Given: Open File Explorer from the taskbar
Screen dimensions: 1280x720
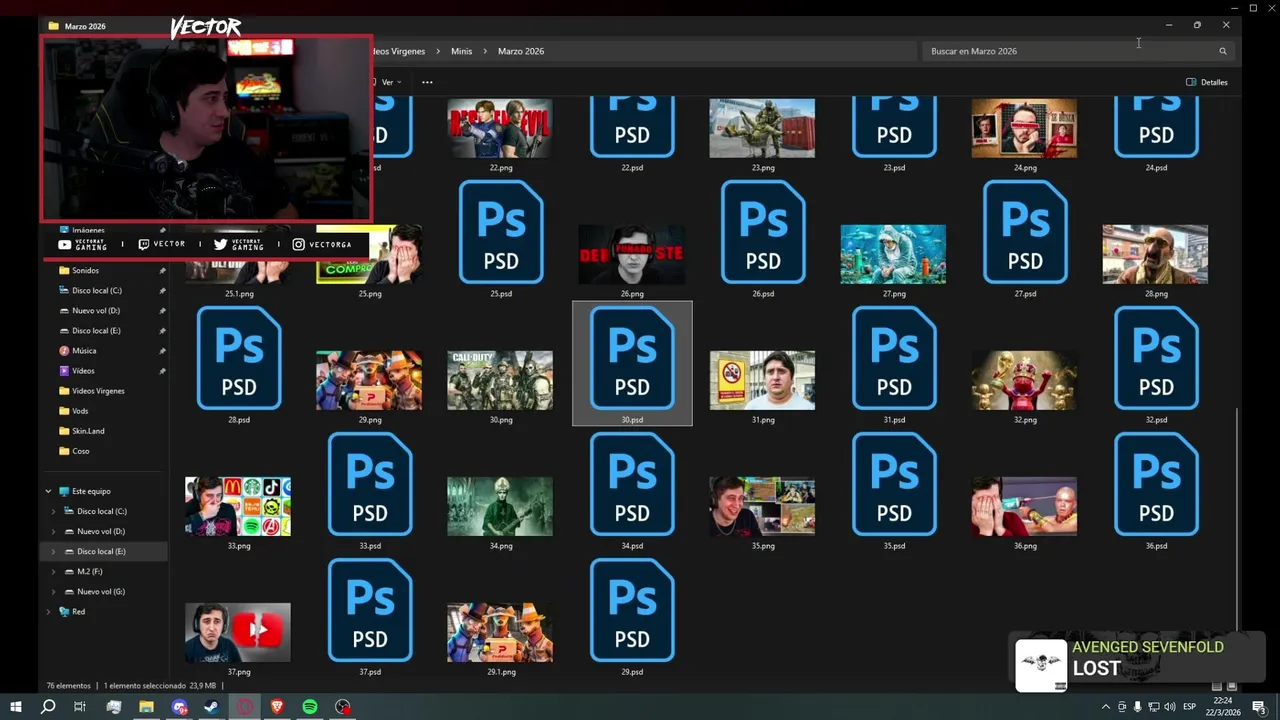Looking at the screenshot, I should click(146, 707).
